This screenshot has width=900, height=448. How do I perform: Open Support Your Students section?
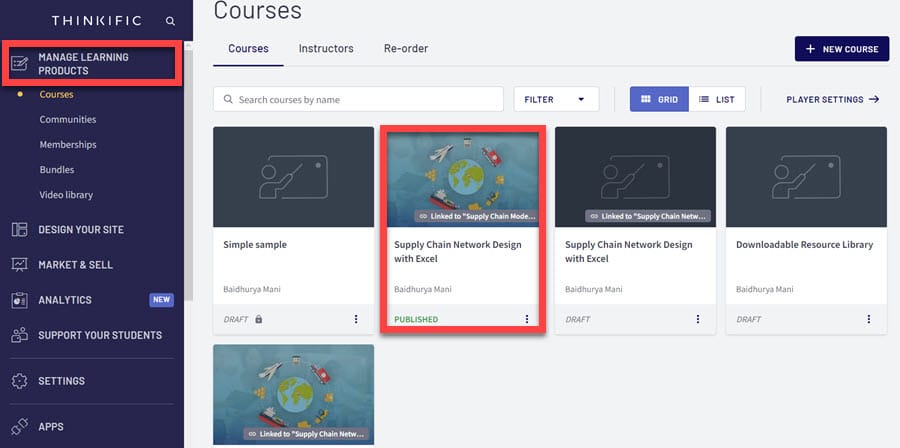tap(99, 335)
